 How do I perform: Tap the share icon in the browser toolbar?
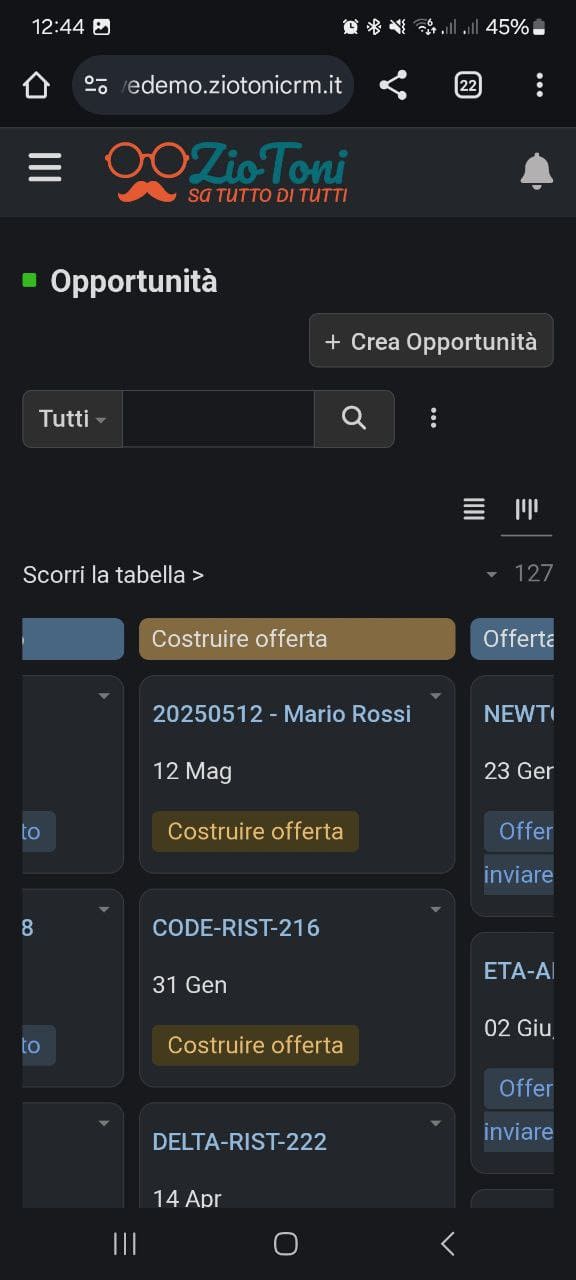(392, 85)
